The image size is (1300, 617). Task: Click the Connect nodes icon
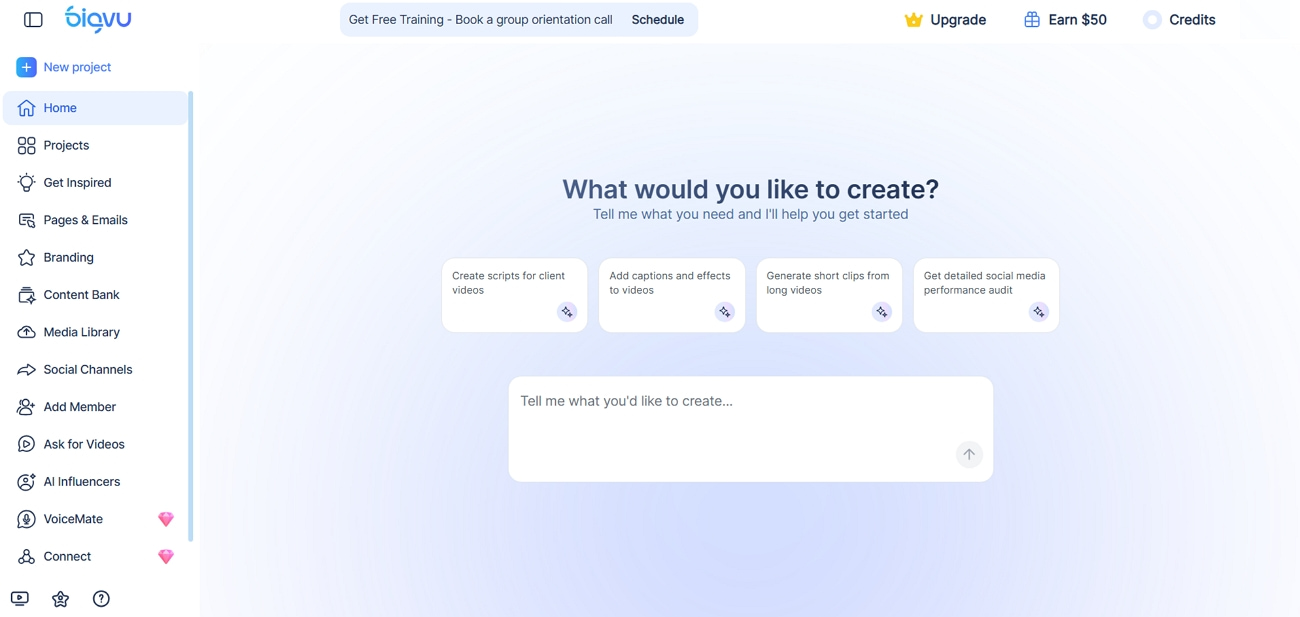point(26,556)
